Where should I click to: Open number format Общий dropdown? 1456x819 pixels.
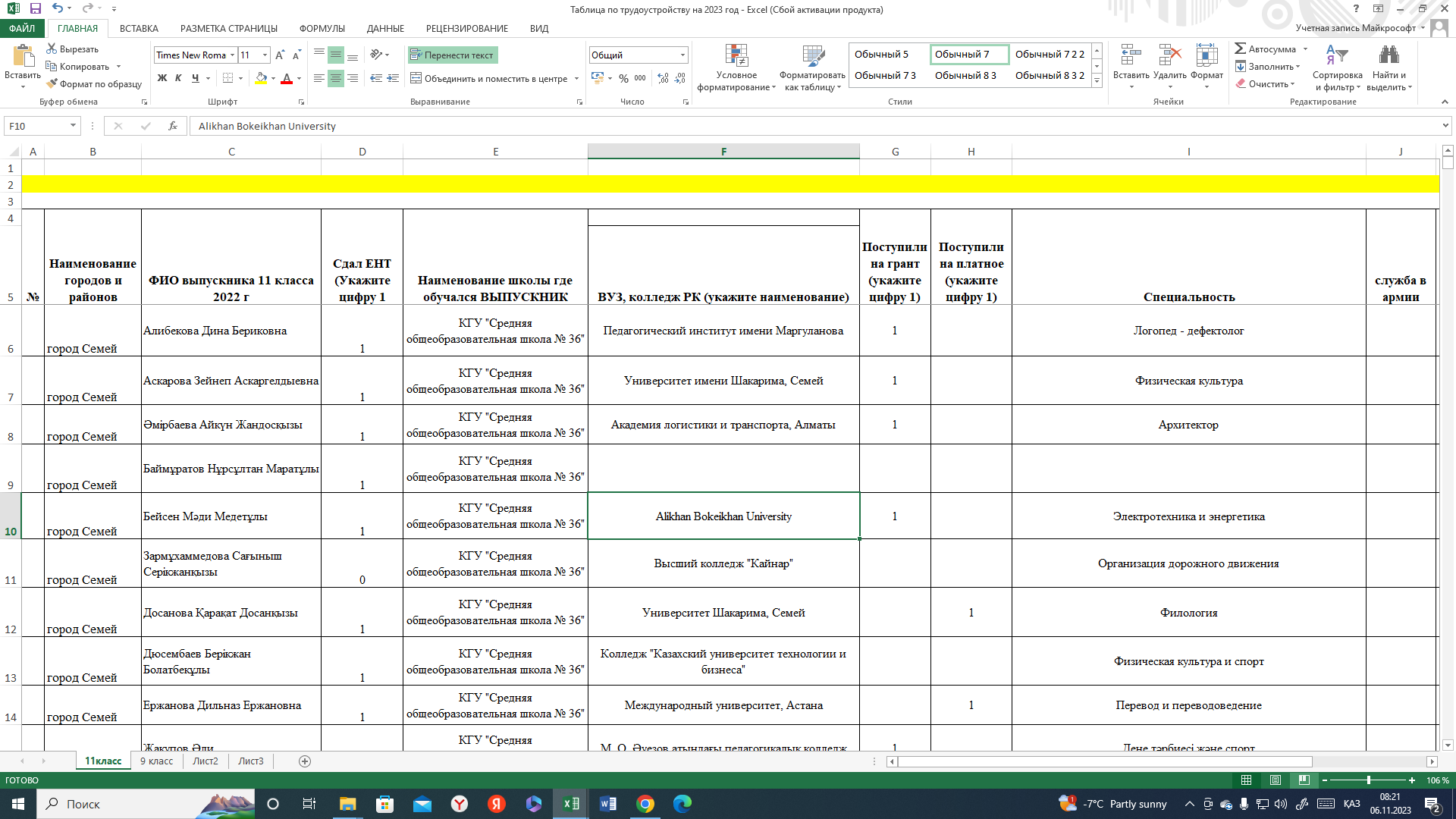[682, 55]
